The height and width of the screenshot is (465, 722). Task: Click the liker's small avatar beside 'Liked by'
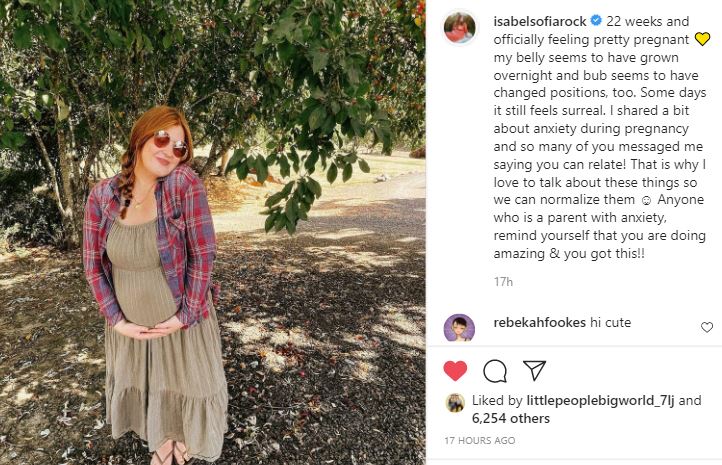click(x=455, y=402)
